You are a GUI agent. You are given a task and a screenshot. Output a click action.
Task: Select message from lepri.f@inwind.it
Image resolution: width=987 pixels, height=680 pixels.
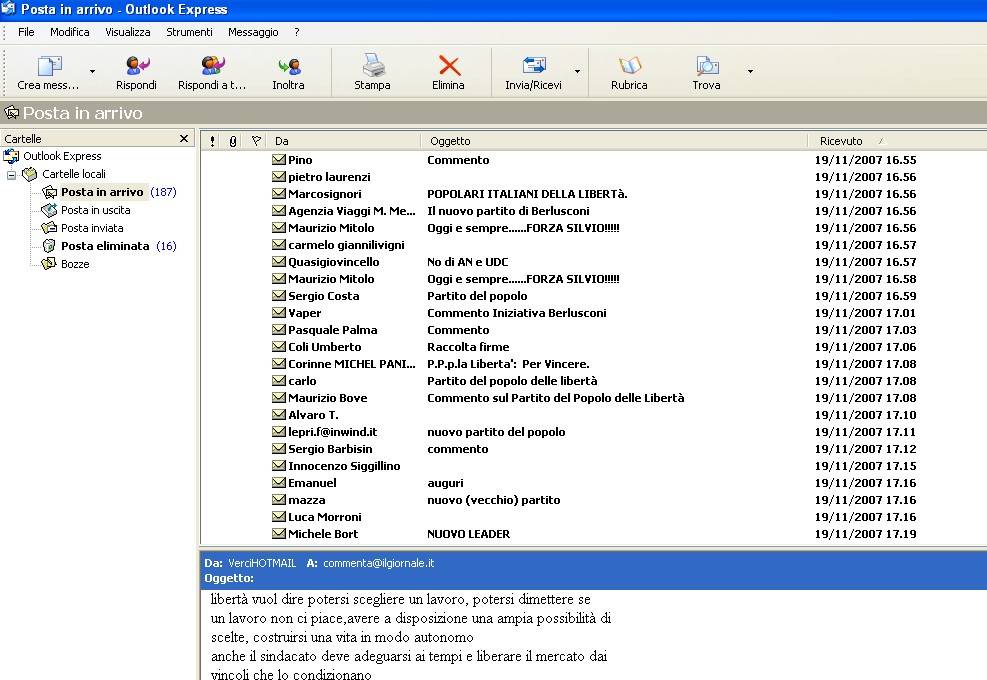tap(594, 432)
